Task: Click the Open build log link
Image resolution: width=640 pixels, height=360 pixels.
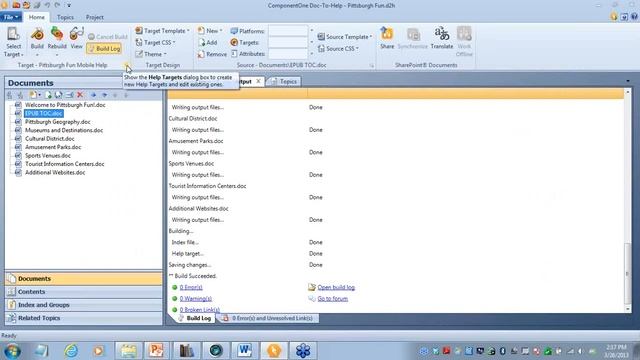Action: 336,287
